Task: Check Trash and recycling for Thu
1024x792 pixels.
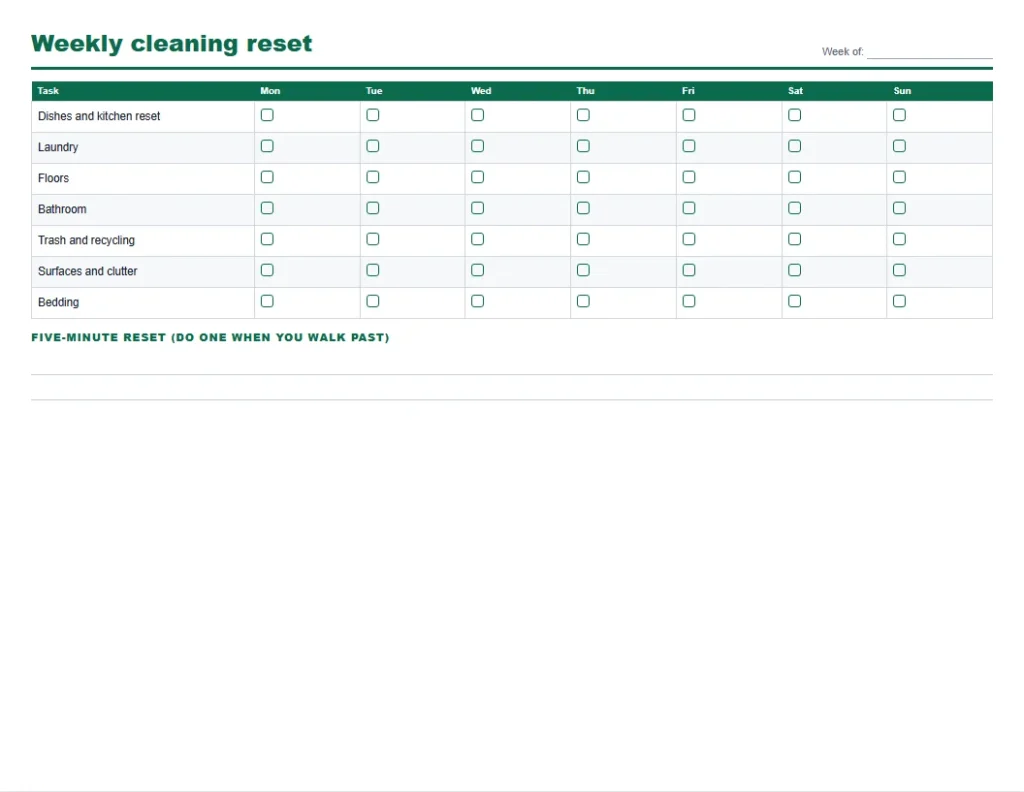Action: pyautogui.click(x=583, y=239)
